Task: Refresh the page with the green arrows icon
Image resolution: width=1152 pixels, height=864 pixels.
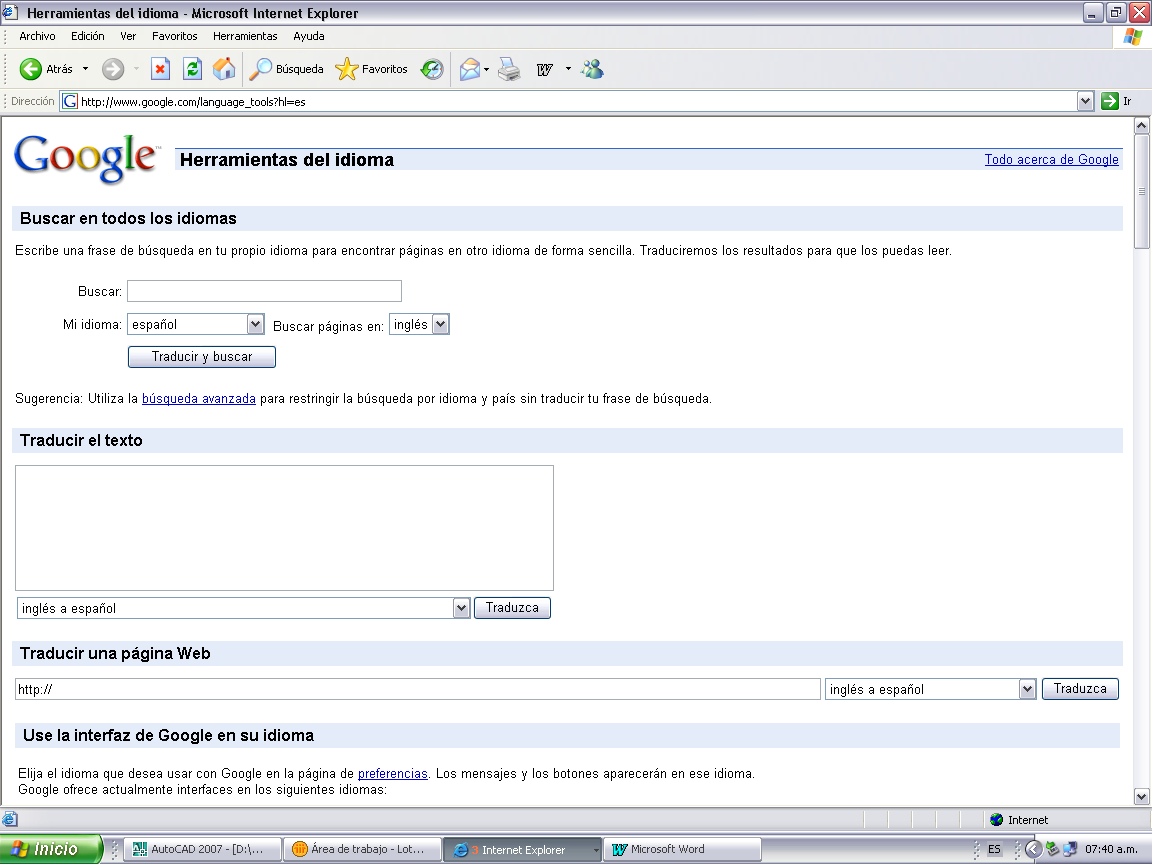Action: pyautogui.click(x=192, y=69)
